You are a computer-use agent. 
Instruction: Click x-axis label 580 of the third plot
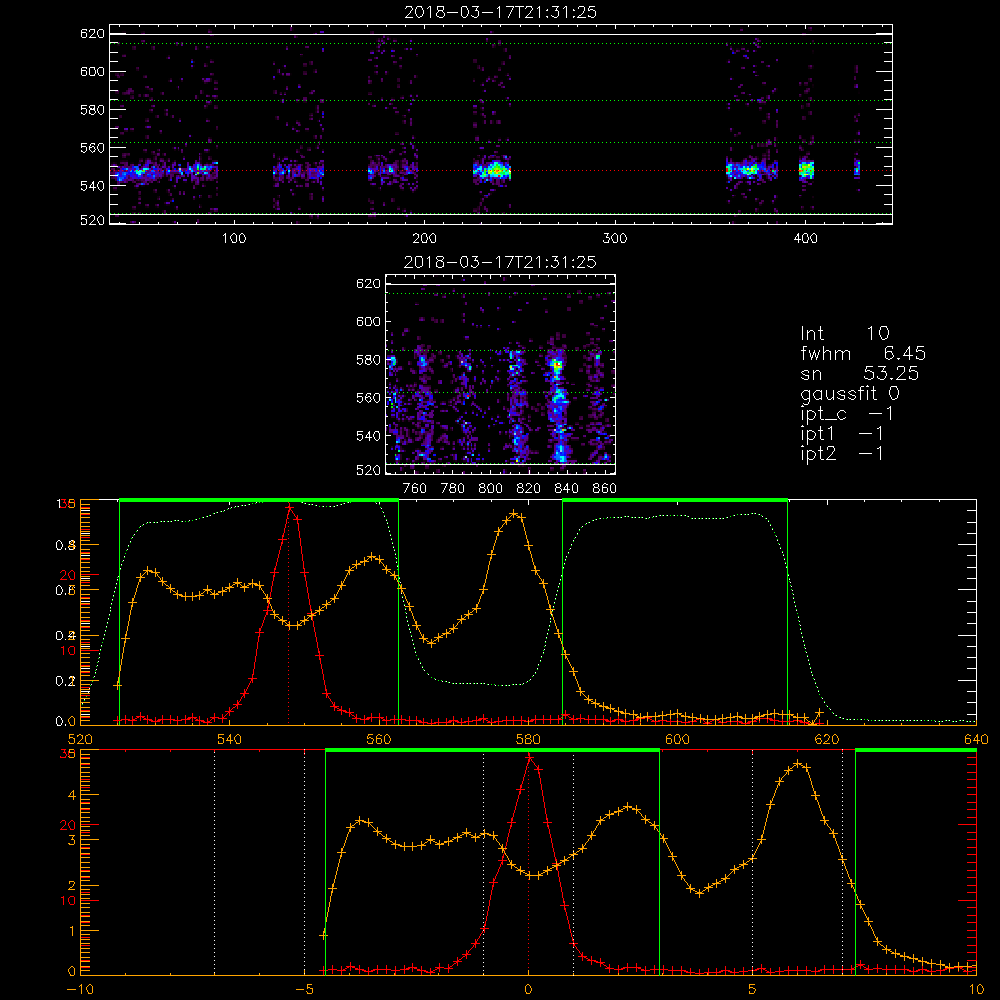[x=528, y=739]
